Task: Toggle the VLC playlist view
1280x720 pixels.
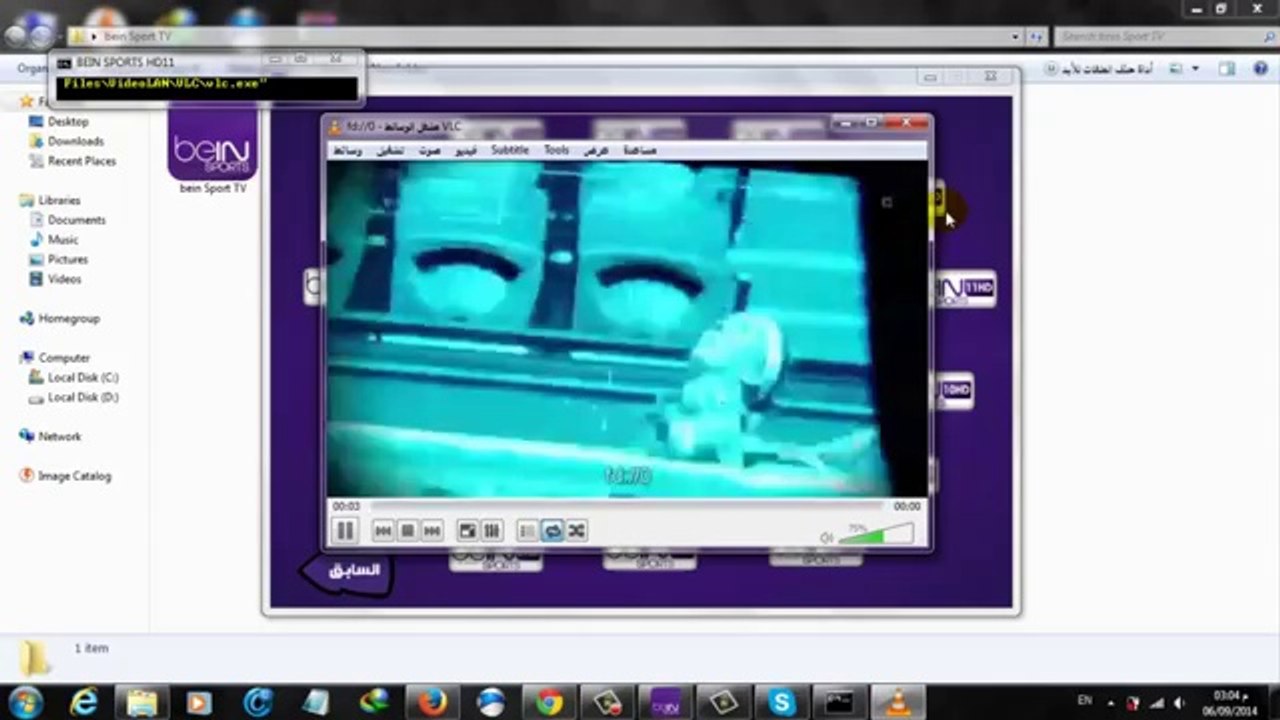Action: pos(527,531)
